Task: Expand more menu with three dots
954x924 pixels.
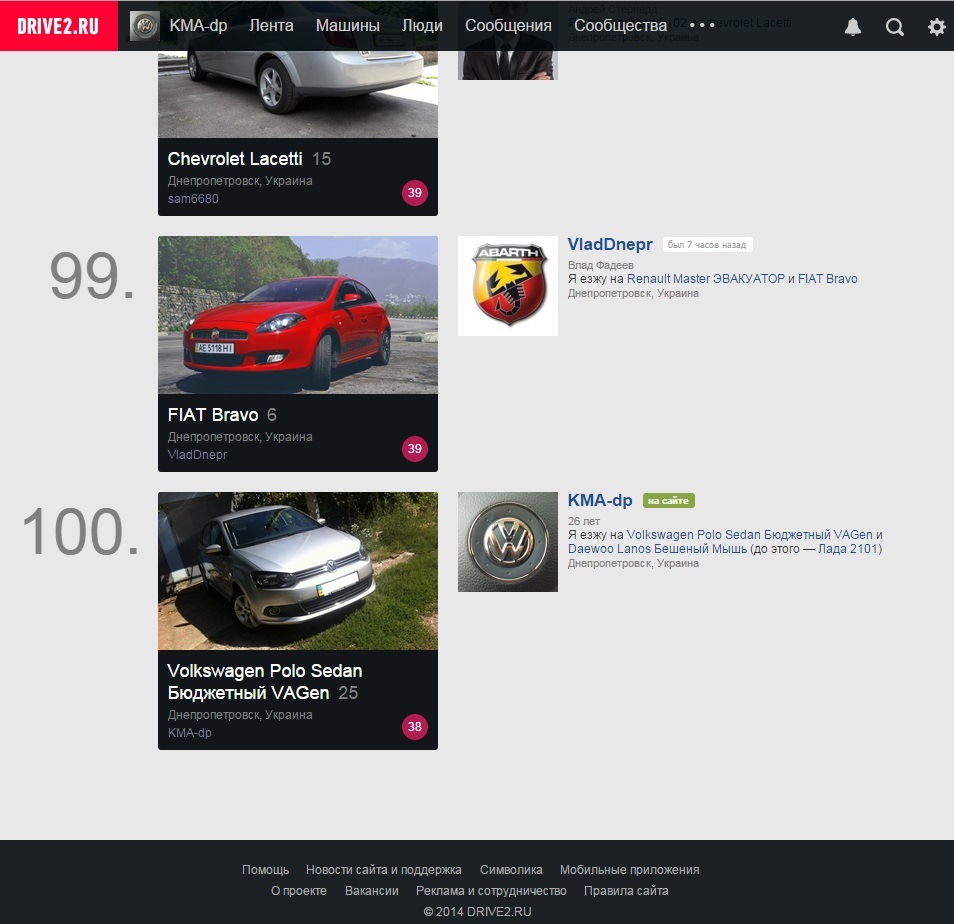Action: click(x=702, y=26)
